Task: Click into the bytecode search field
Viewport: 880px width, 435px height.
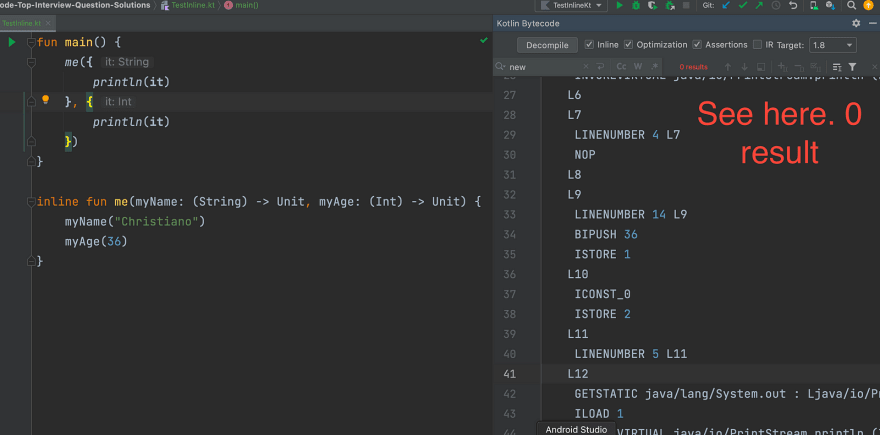Action: pos(544,67)
